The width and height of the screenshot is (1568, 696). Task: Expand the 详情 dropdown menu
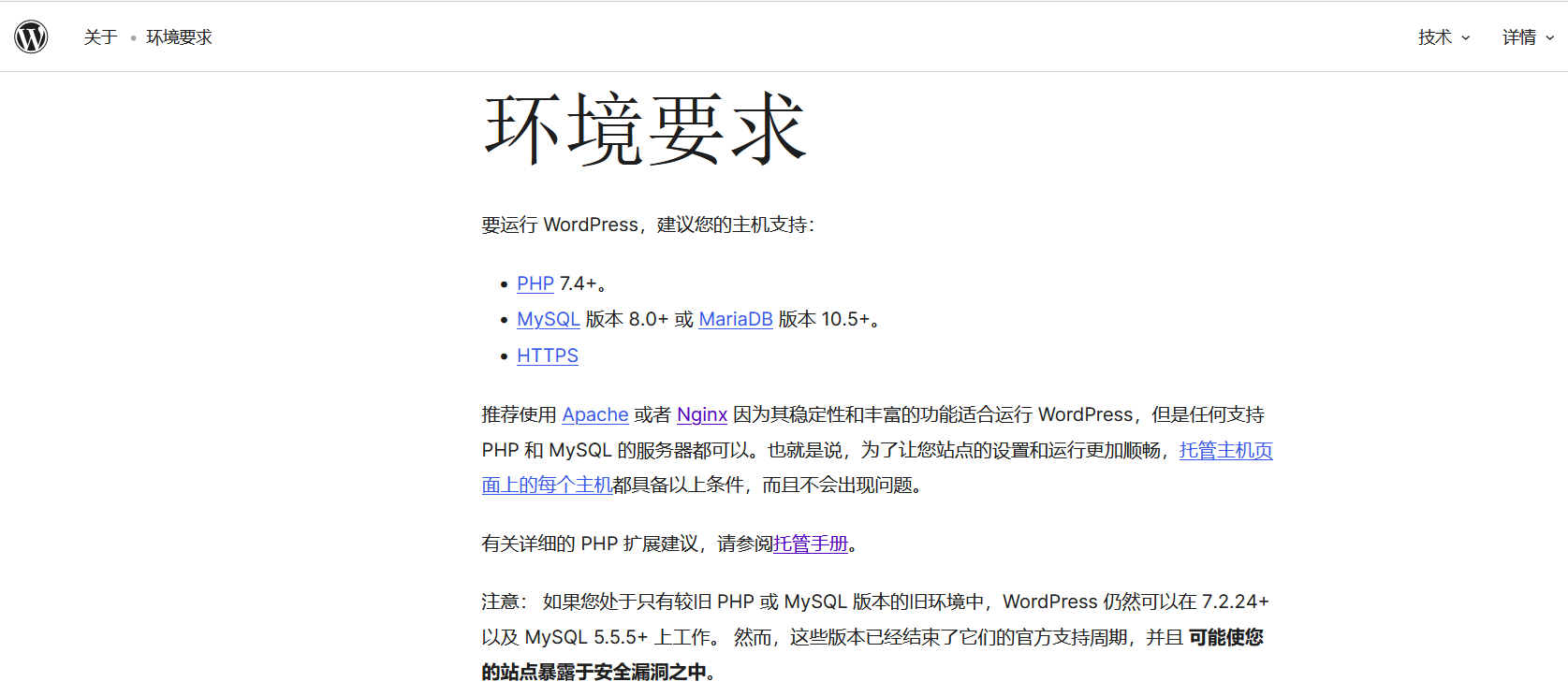point(1528,37)
